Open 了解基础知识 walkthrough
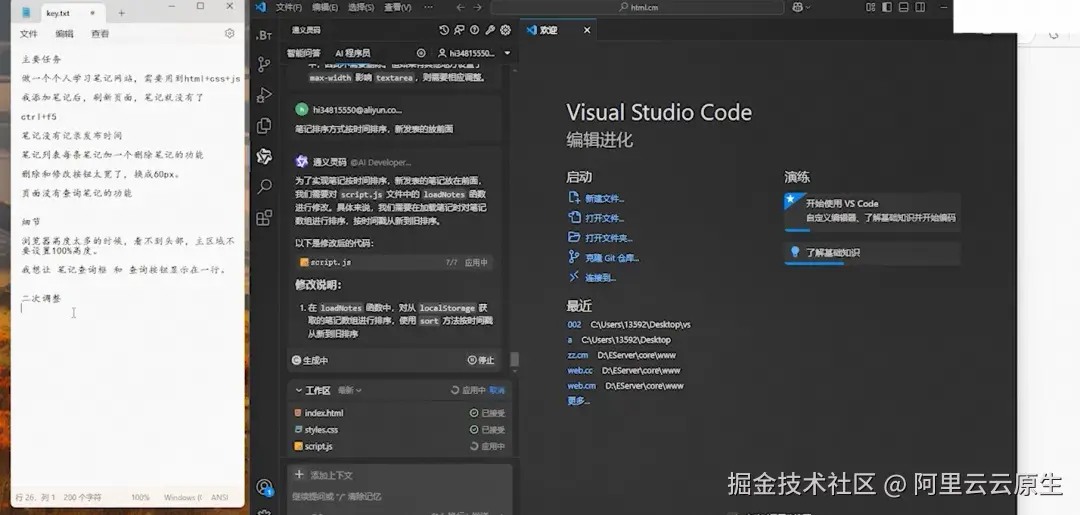1080x515 pixels. (872, 252)
